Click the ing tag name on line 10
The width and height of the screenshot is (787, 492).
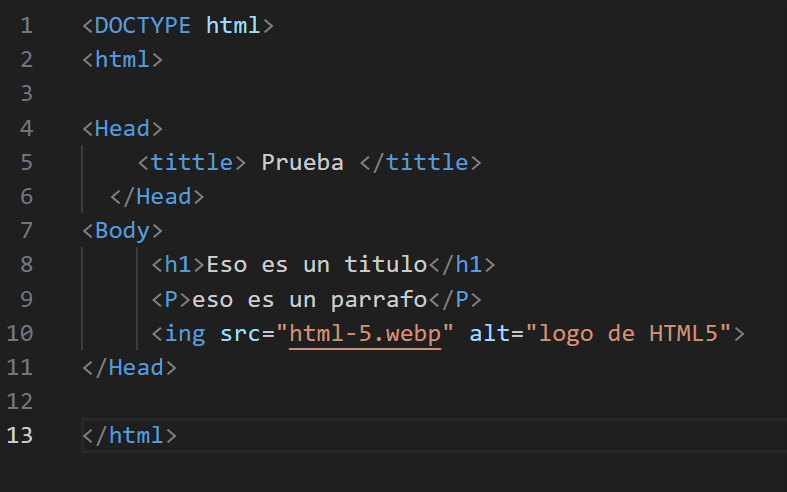(x=185, y=334)
